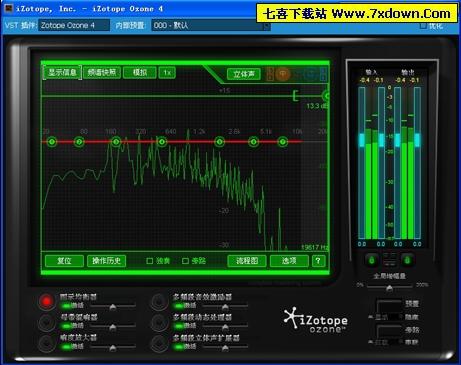Image resolution: width=461 pixels, height=365 pixels.
Task: Open the 内部预置 preset dropdown
Action: pyautogui.click(x=211, y=25)
